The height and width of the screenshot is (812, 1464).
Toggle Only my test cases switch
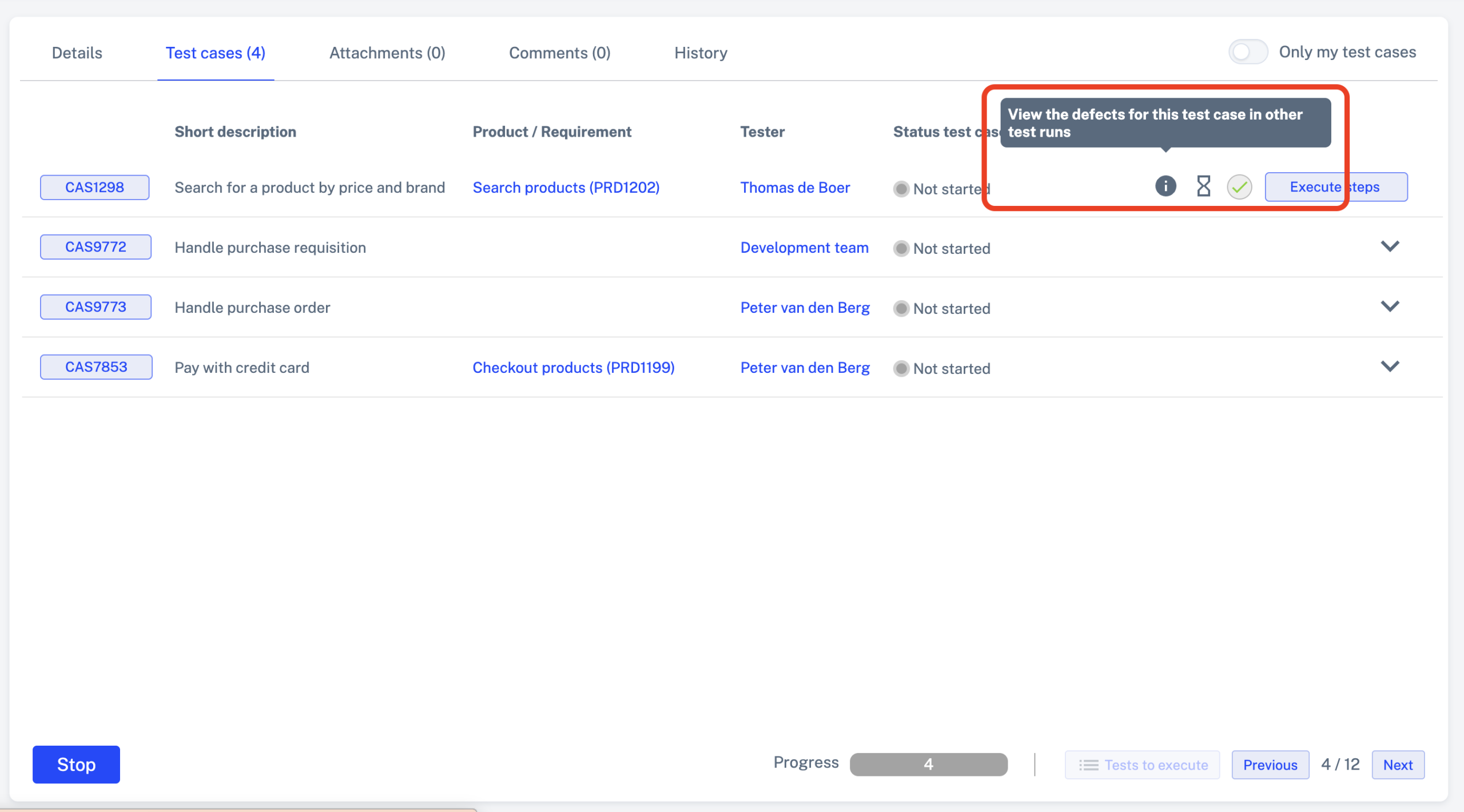[x=1248, y=52]
